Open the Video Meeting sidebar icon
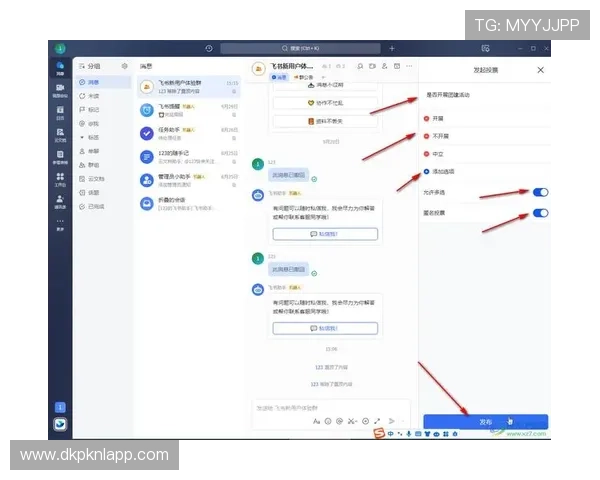Viewport: 600px width, 480px height. 60,91
